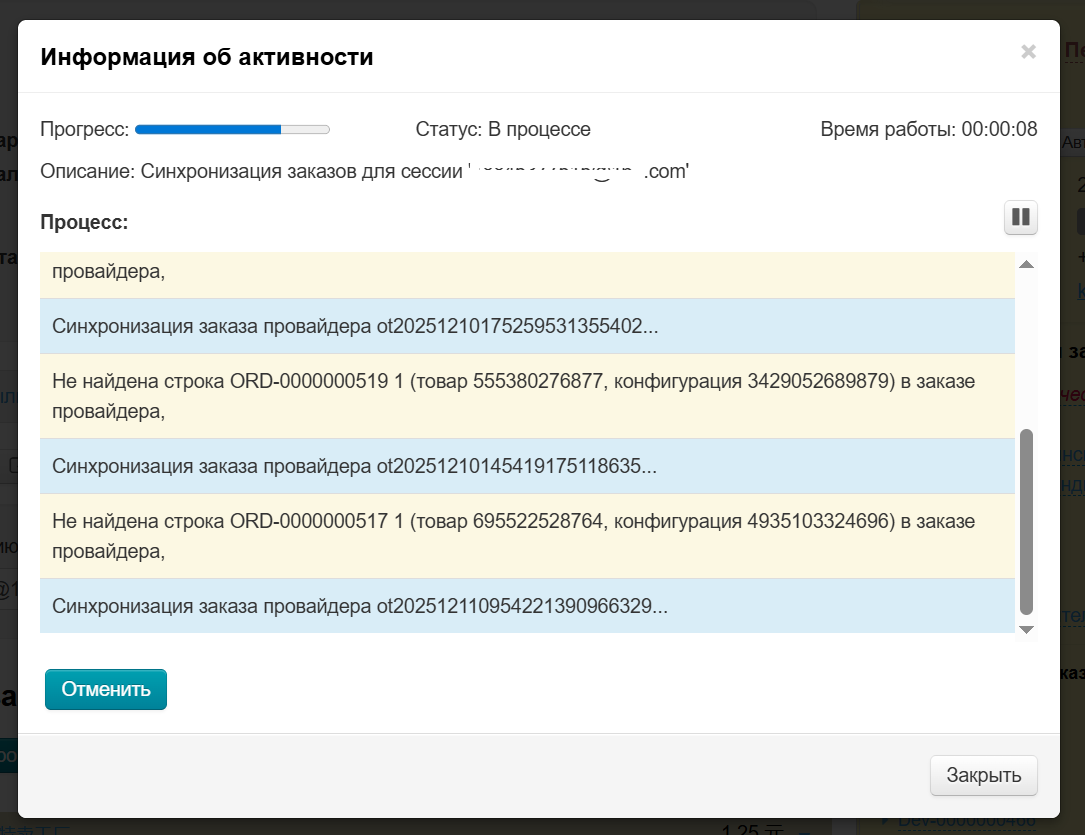Click the partial top log row "провайдера,"
Screen dimensions: 1085x835
pos(527,273)
